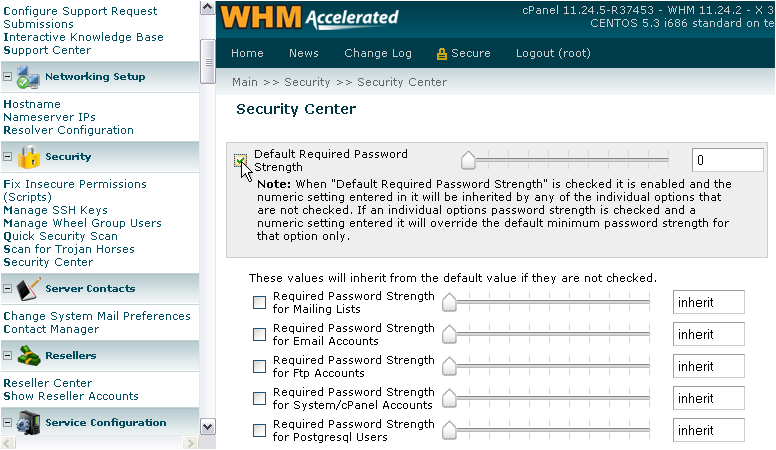Image resolution: width=776 pixels, height=450 pixels.
Task: Click the Secure padlock icon in navbar
Action: [x=441, y=54]
